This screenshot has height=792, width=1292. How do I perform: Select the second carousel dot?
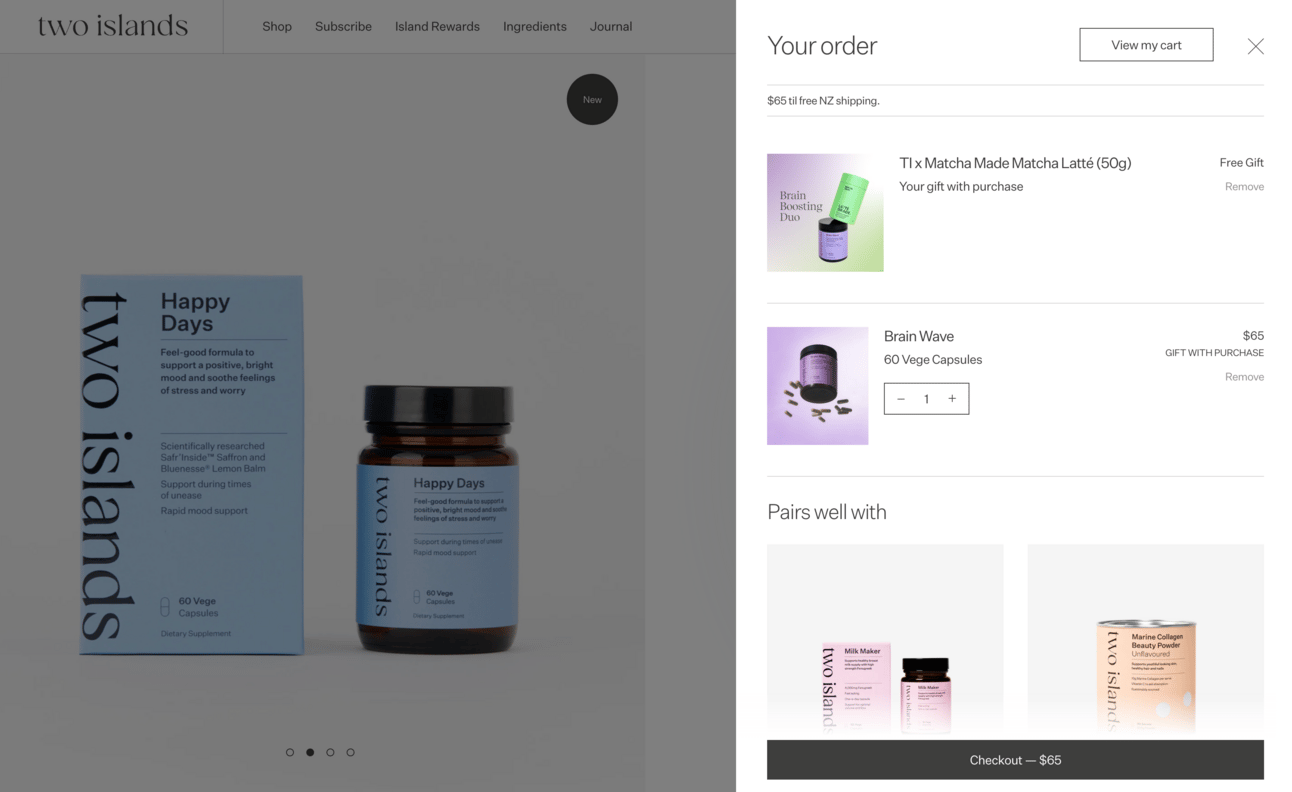pyautogui.click(x=310, y=752)
